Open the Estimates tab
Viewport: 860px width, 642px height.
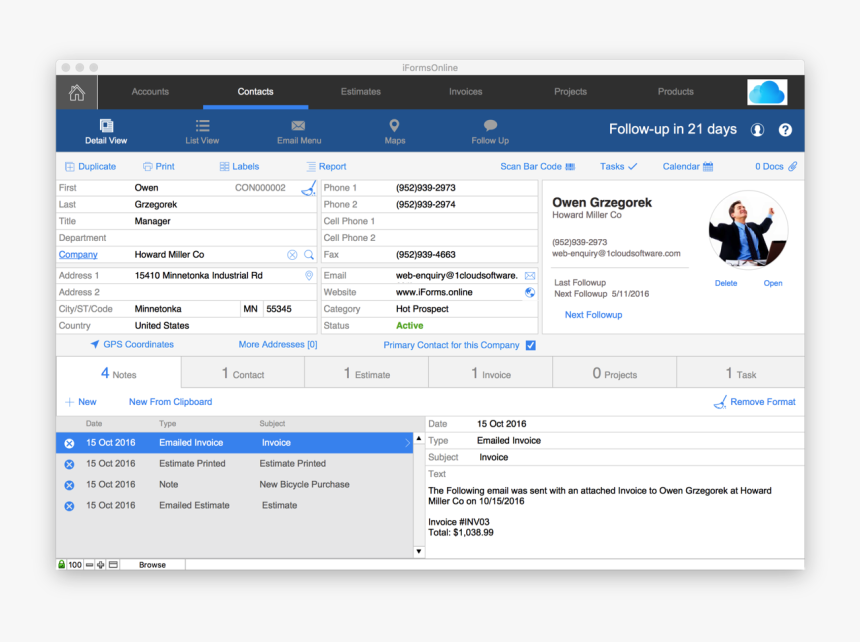coord(360,92)
